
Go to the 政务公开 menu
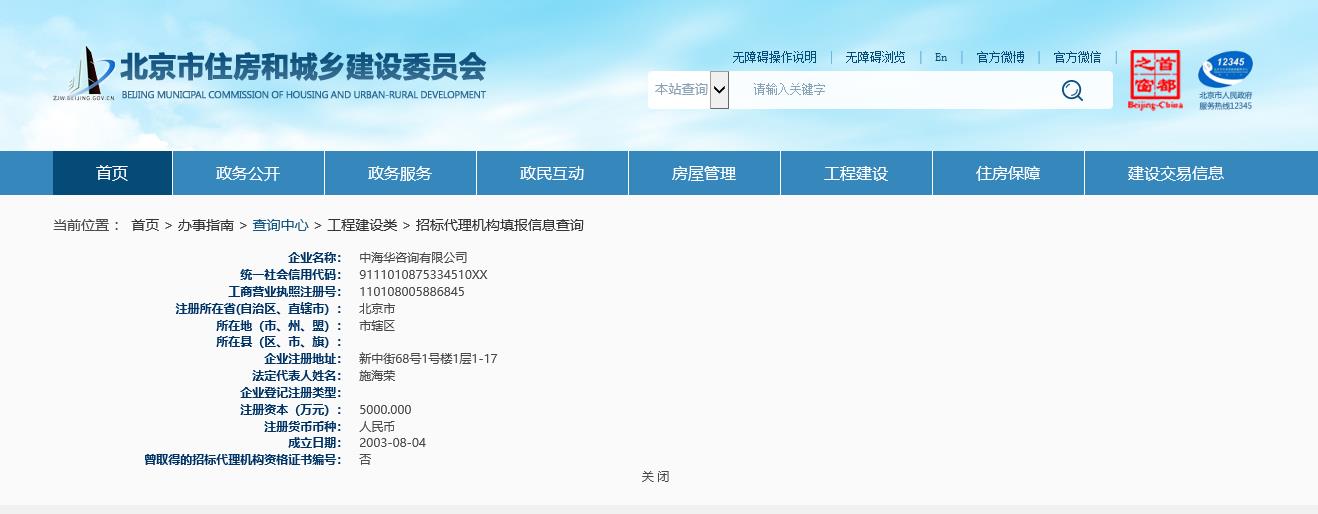(248, 173)
